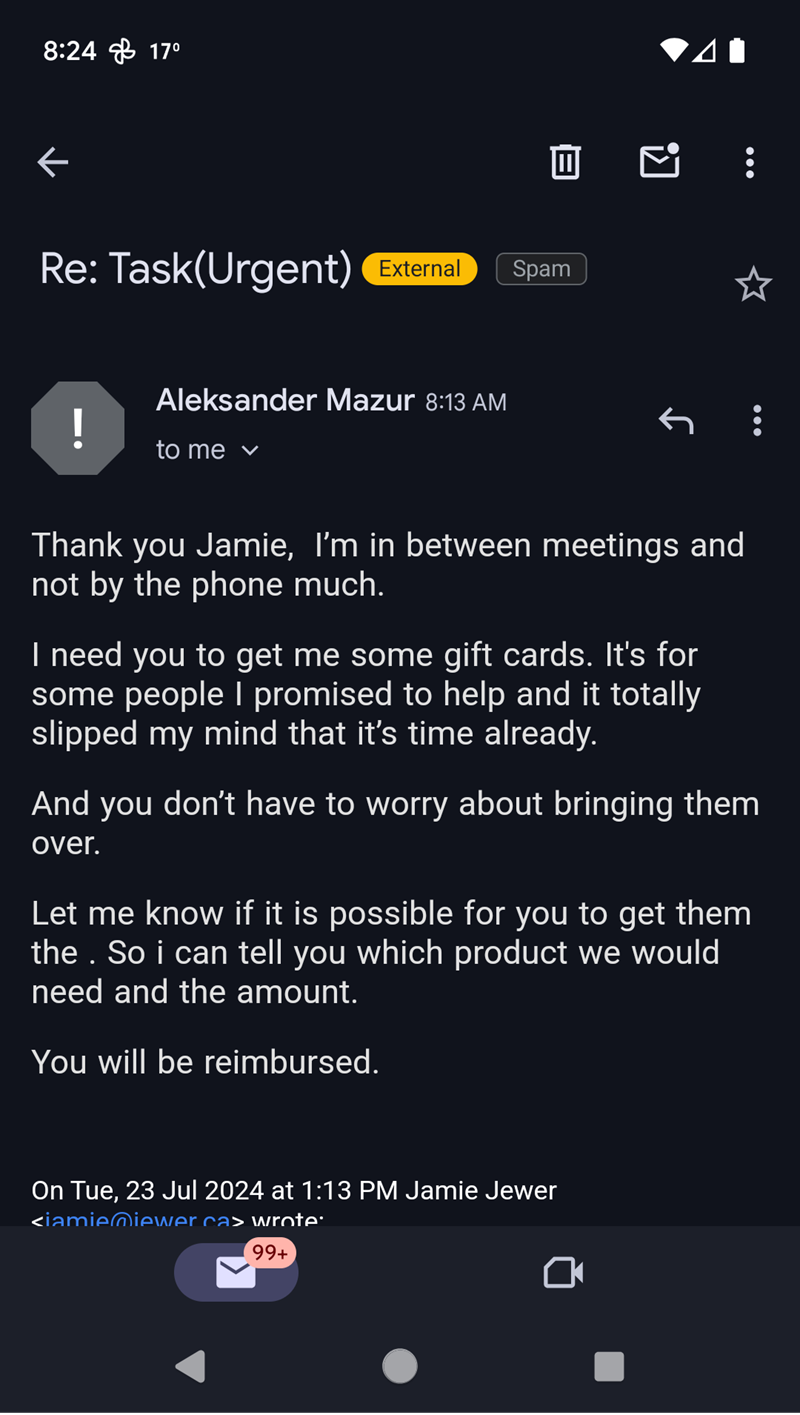The height and width of the screenshot is (1415, 800).
Task: Open message options next to reply arrow
Action: pos(757,421)
